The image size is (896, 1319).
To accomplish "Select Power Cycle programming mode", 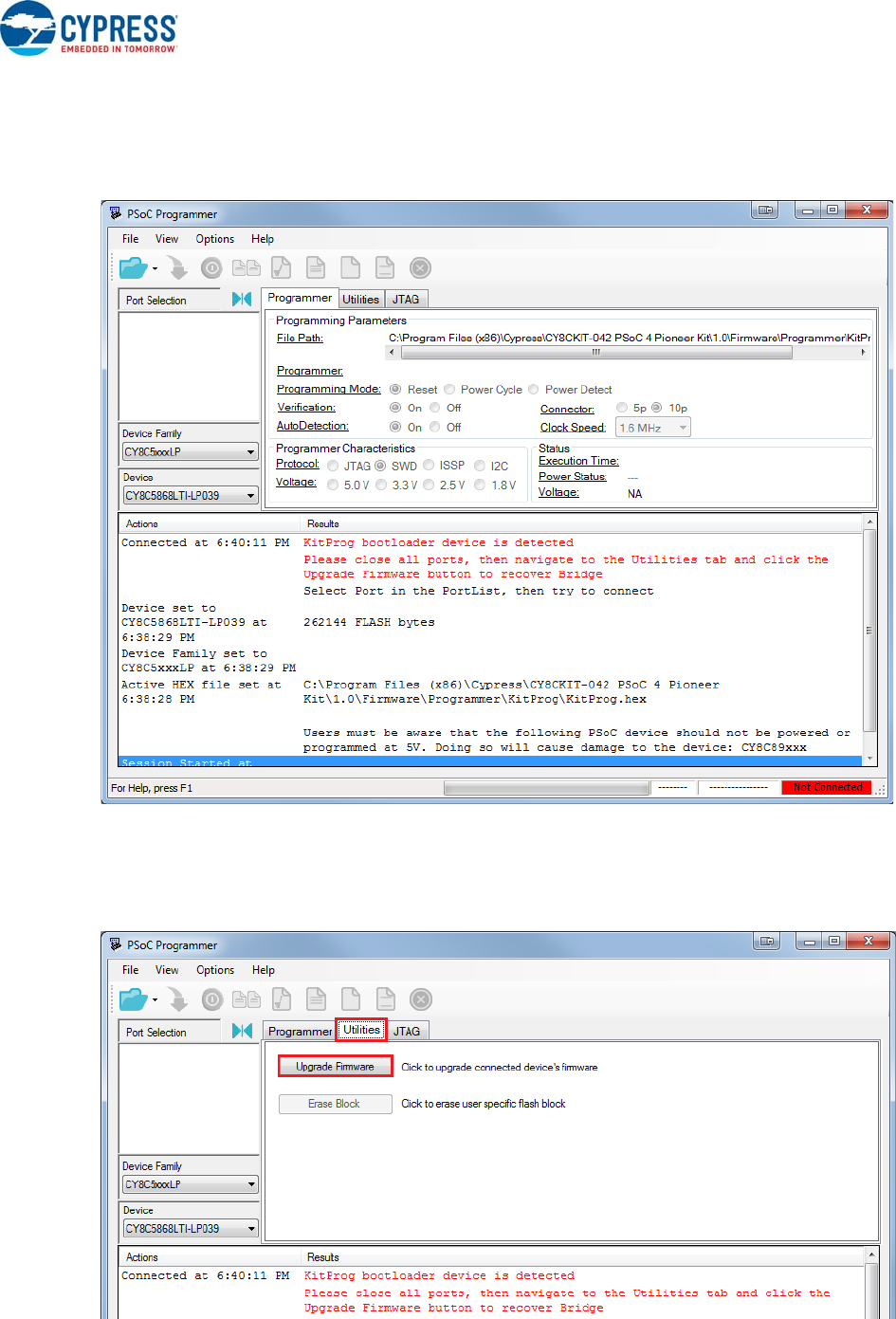I will pyautogui.click(x=449, y=390).
